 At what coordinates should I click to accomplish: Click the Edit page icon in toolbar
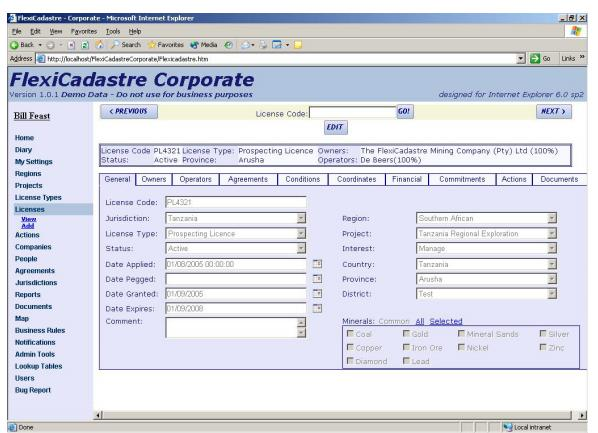(x=277, y=45)
